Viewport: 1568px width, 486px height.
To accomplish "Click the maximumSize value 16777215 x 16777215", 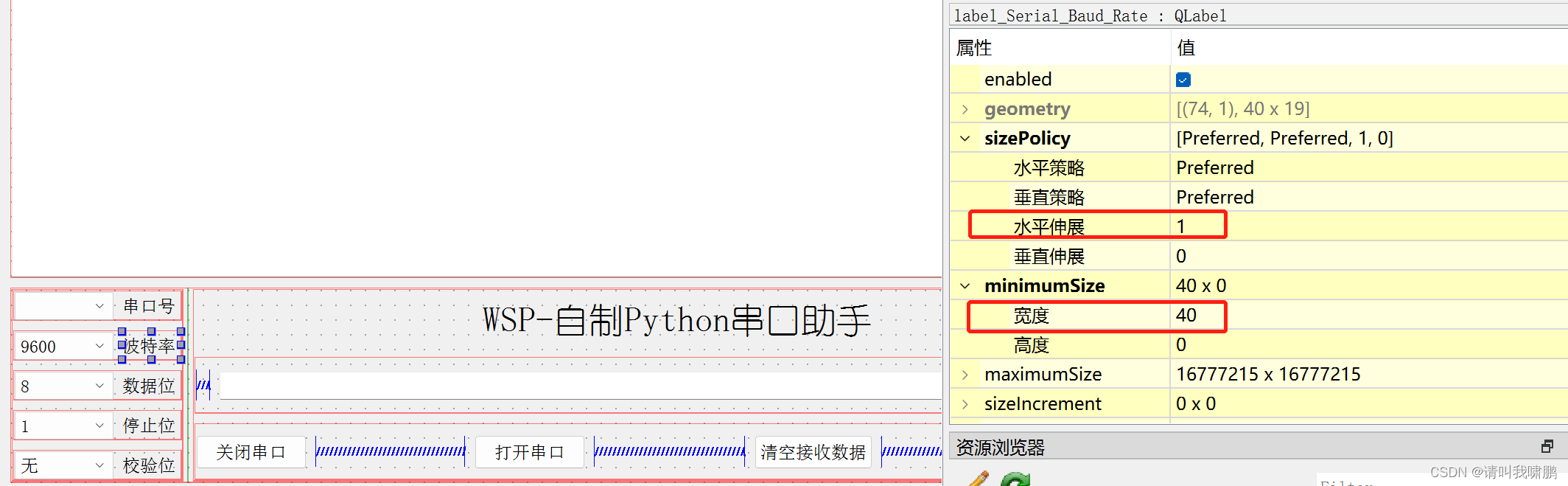I will (x=1268, y=375).
